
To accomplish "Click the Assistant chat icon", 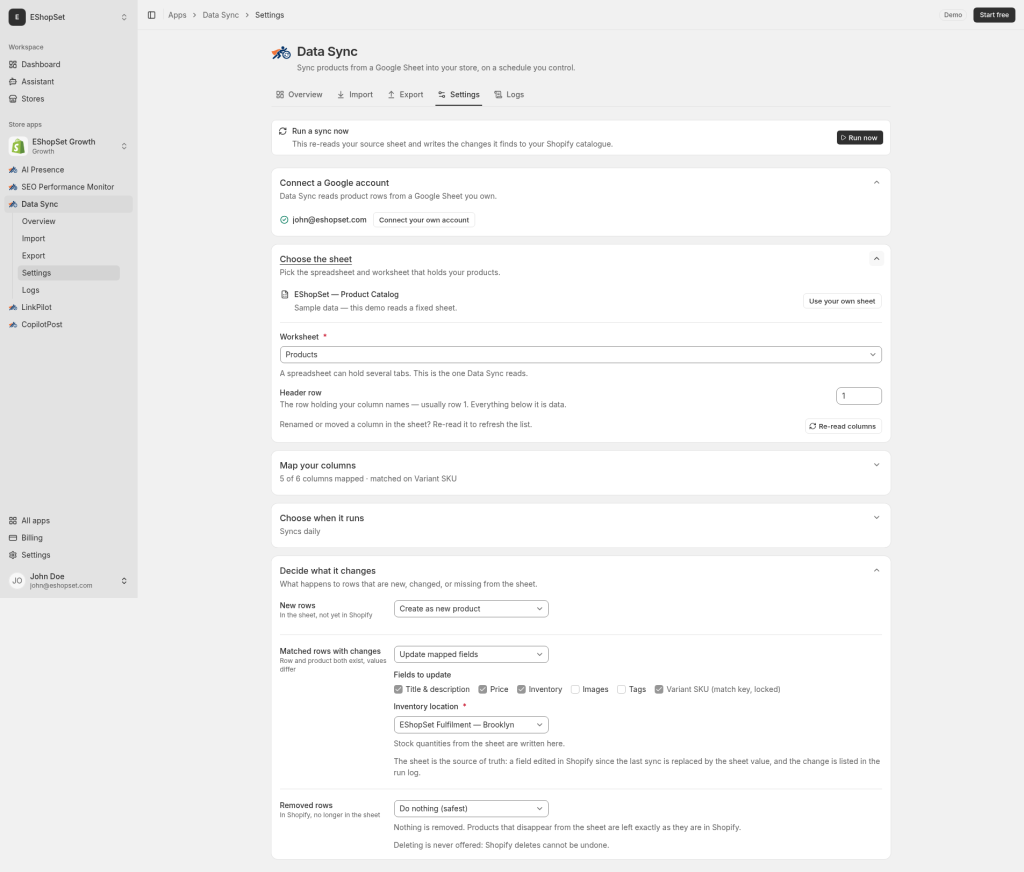I will pyautogui.click(x=13, y=82).
